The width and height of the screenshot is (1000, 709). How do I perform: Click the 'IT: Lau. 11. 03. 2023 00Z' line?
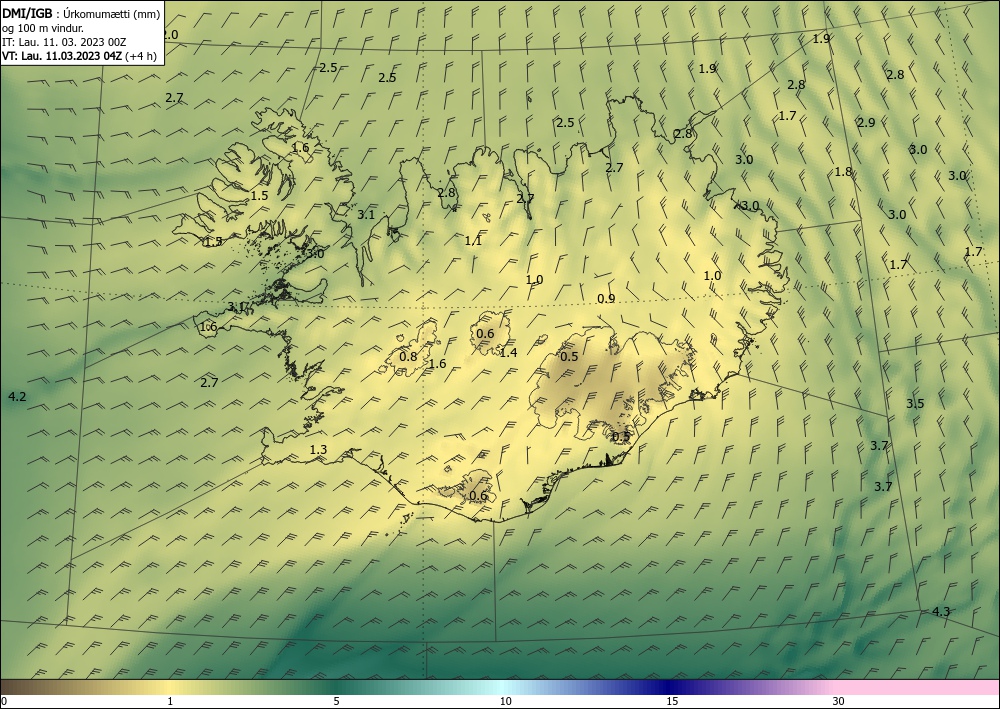[x=64, y=42]
